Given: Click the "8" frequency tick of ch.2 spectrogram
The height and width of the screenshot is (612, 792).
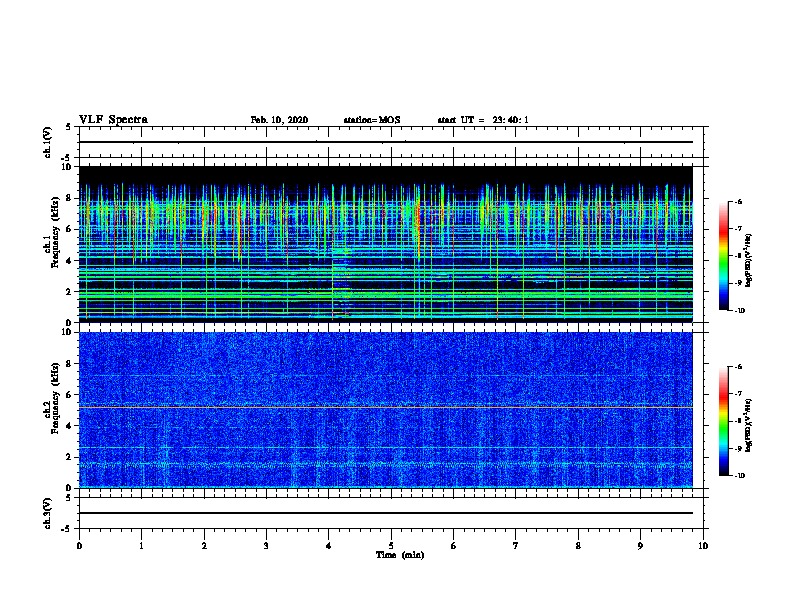Looking at the screenshot, I should pos(70,364).
